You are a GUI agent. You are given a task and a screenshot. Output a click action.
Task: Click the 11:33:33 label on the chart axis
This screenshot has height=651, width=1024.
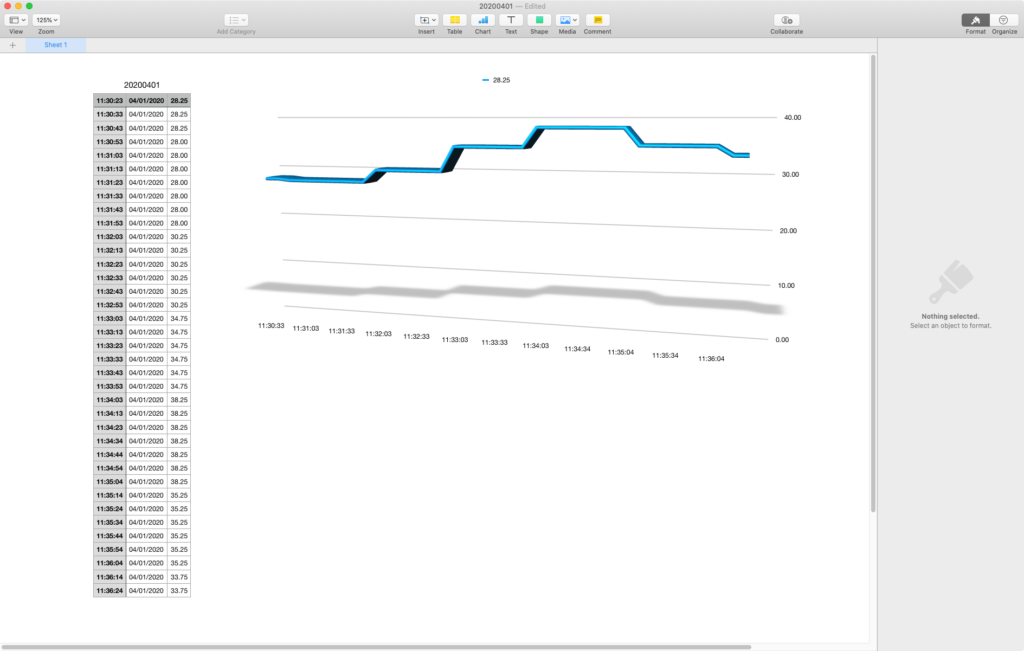tap(494, 342)
